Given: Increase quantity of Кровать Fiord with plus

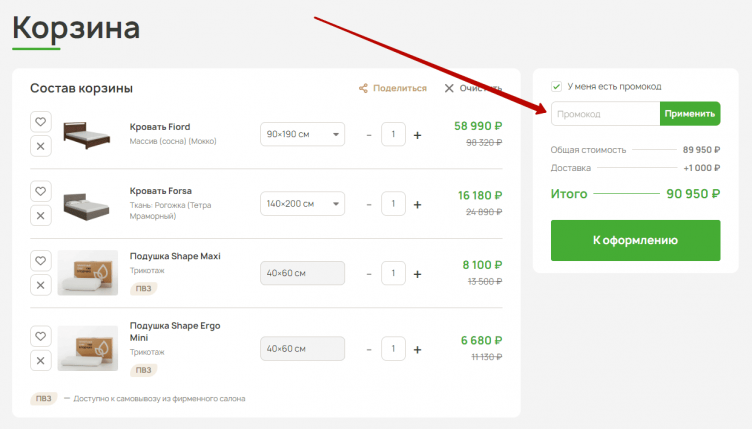Looking at the screenshot, I should 417,135.
